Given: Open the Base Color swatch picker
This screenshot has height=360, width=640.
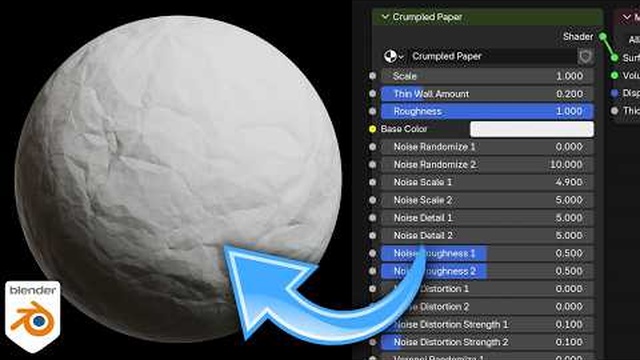Looking at the screenshot, I should click(532, 129).
